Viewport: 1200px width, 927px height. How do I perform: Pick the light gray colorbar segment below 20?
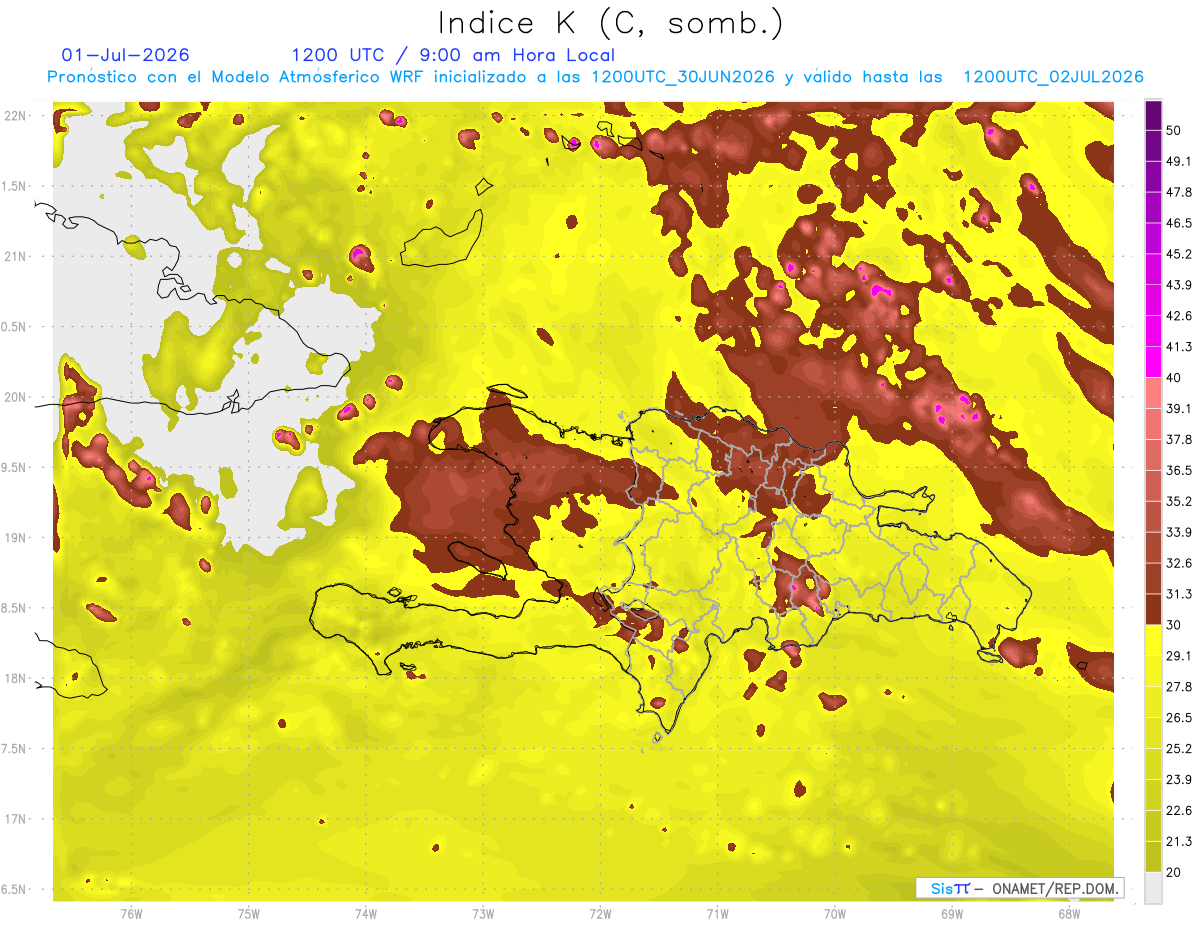[1153, 888]
